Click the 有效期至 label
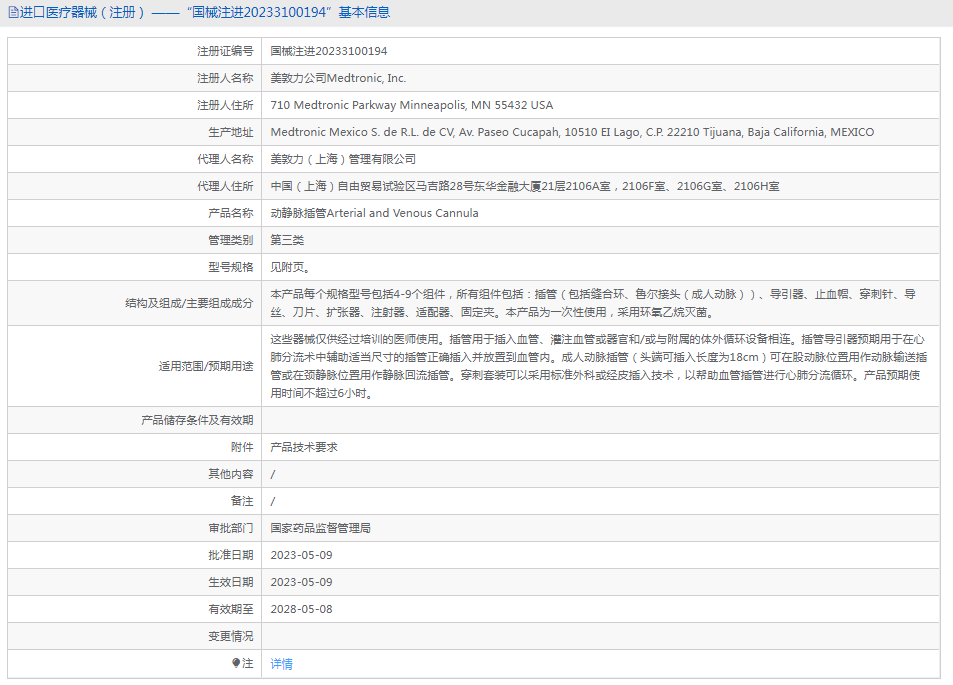Image resolution: width=953 pixels, height=685 pixels. 230,609
